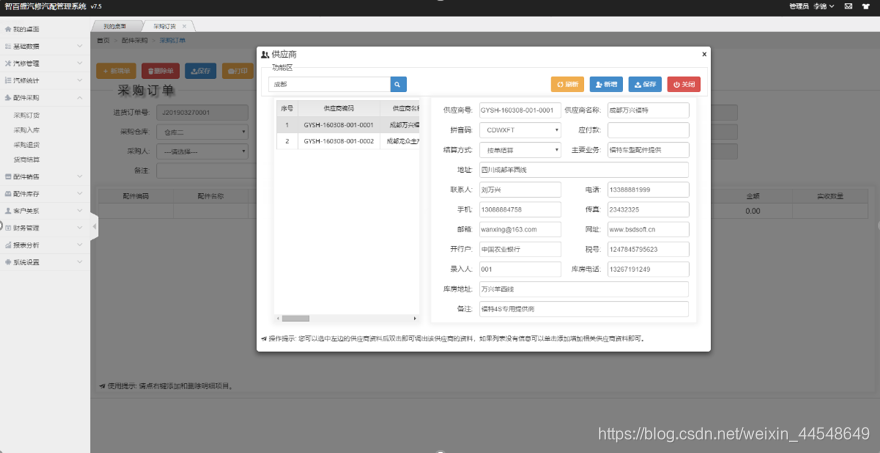Click the 配件采购 breadcrumb link
This screenshot has width=880, height=453.
coord(135,40)
